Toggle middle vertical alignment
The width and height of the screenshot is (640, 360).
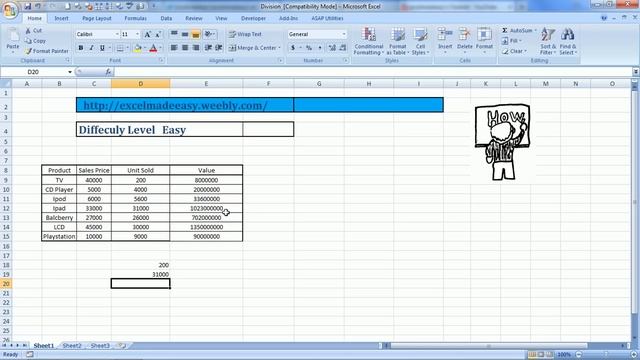click(x=185, y=34)
